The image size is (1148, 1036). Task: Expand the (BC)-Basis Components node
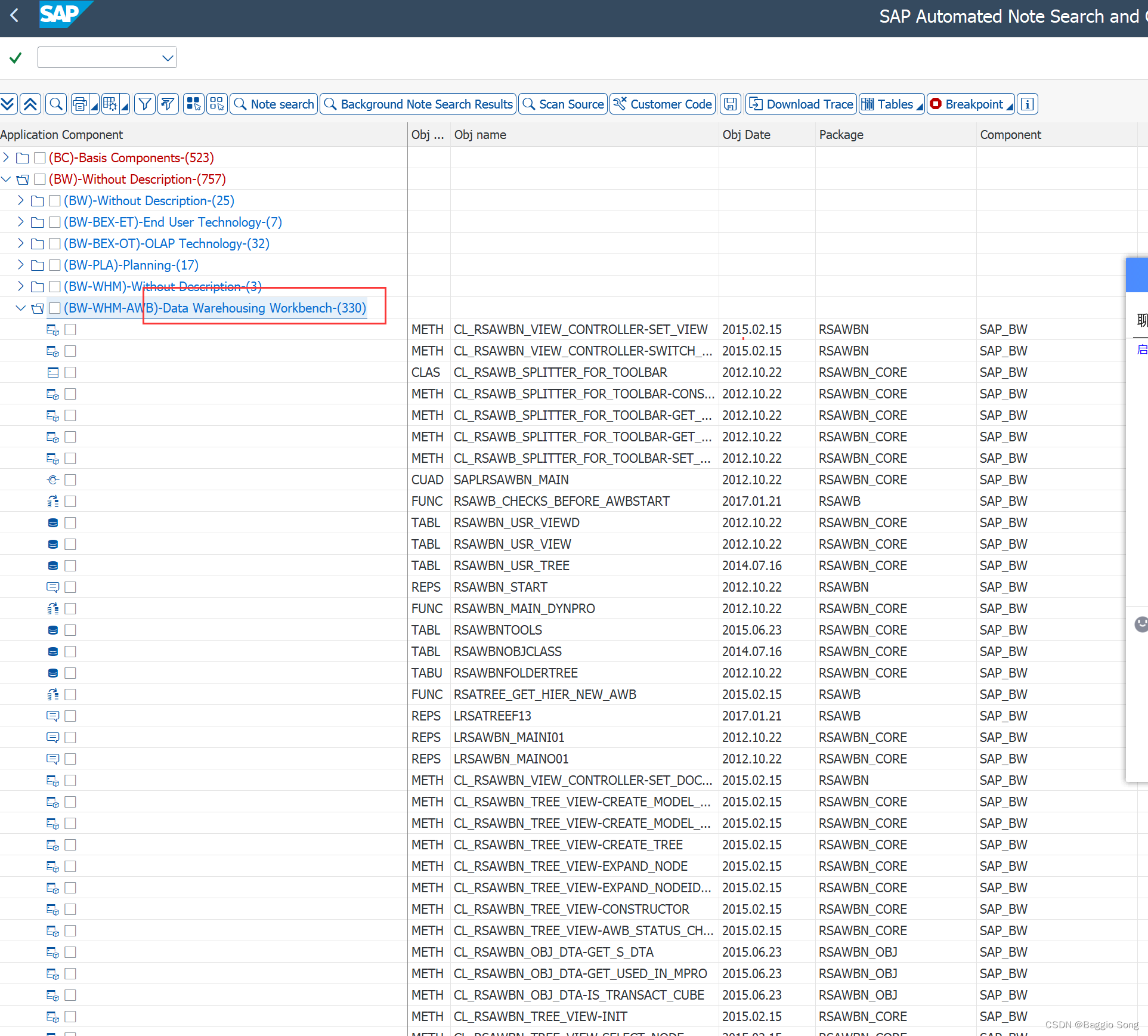click(6, 157)
